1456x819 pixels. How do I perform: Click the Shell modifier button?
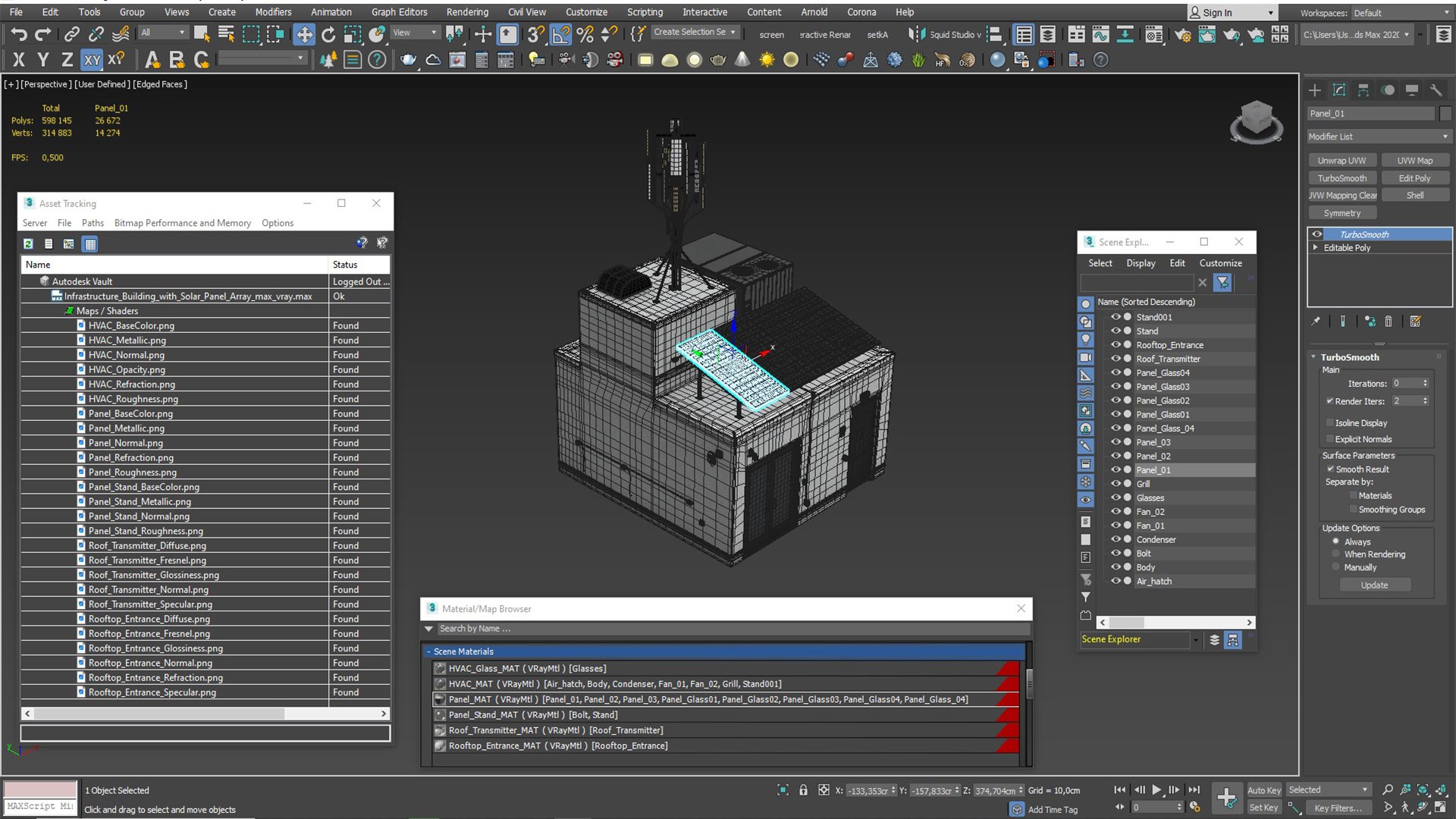click(1414, 196)
